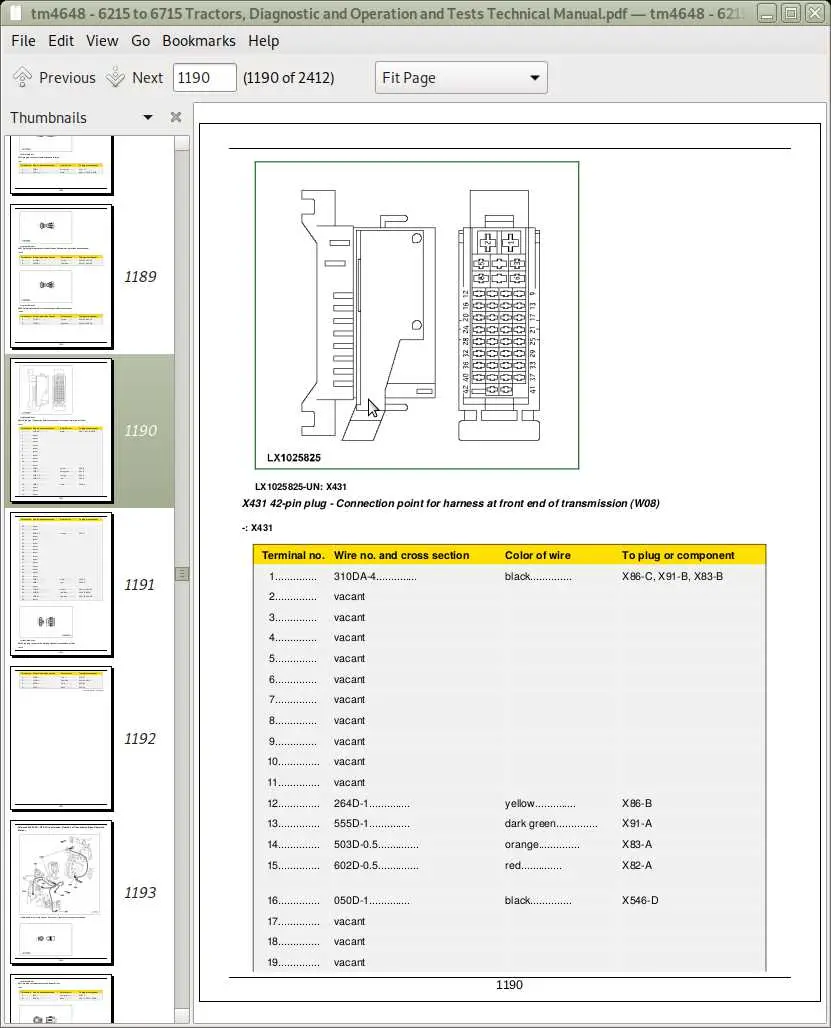831x1028 pixels.
Task: Click the 'X86-C, X91-B, X83-B' cell
Action: (x=672, y=576)
